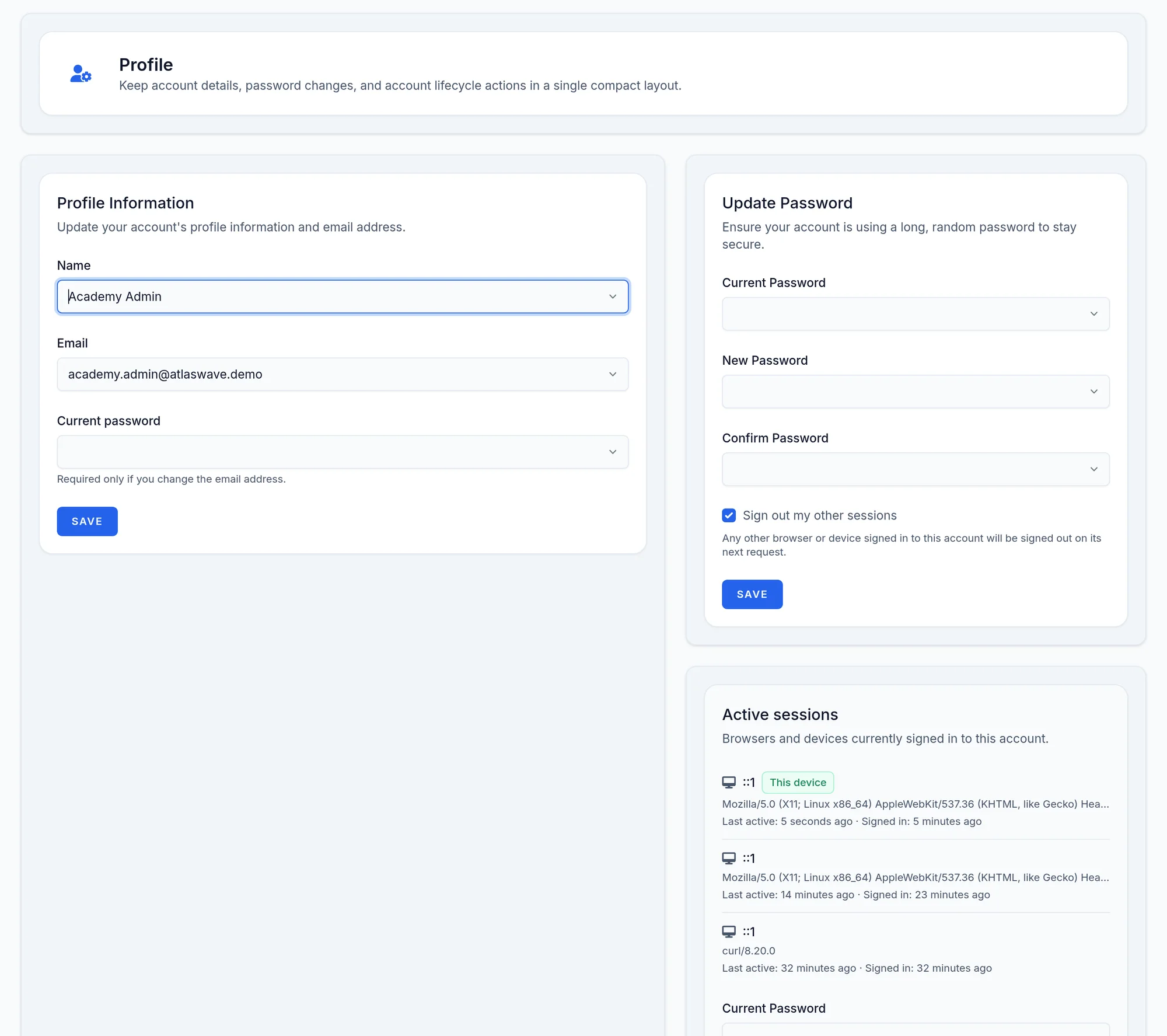Click the Email field label
This screenshot has height=1036, width=1167.
tap(72, 343)
